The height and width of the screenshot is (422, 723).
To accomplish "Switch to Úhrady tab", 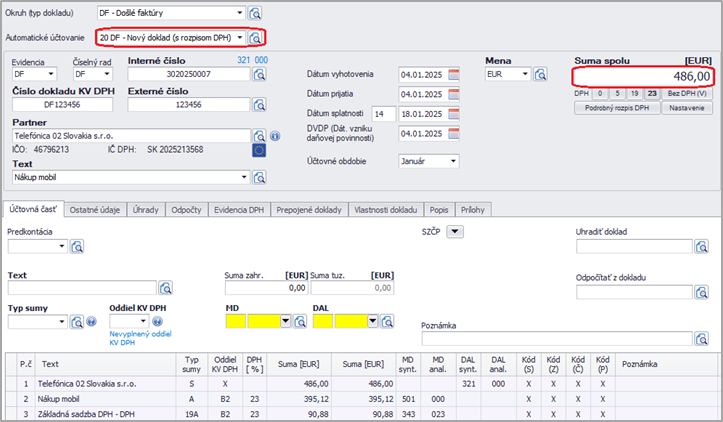I will pyautogui.click(x=146, y=210).
